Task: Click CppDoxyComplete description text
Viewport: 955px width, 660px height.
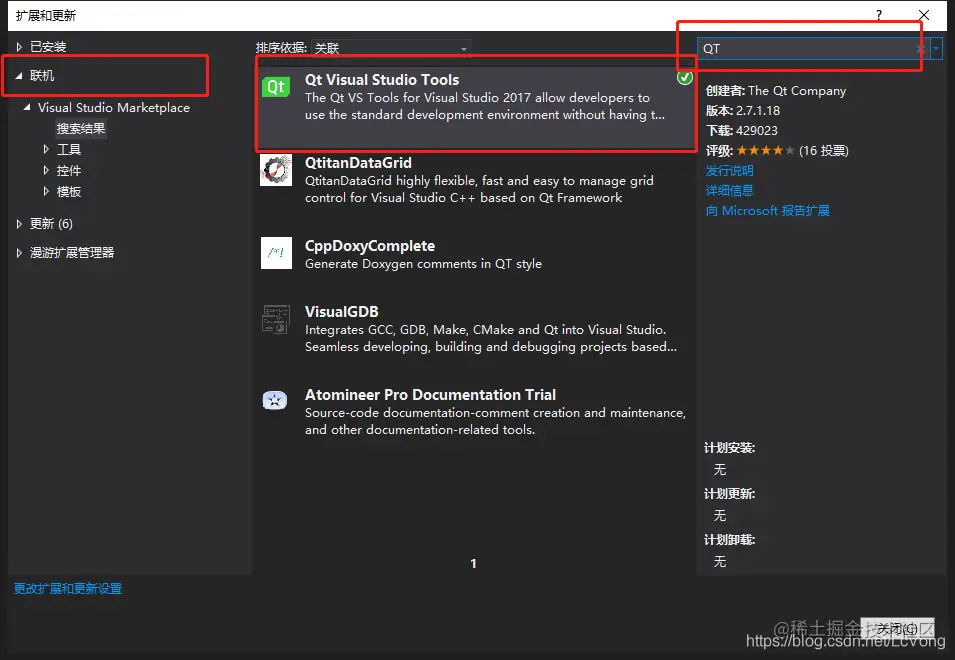Action: pos(423,264)
